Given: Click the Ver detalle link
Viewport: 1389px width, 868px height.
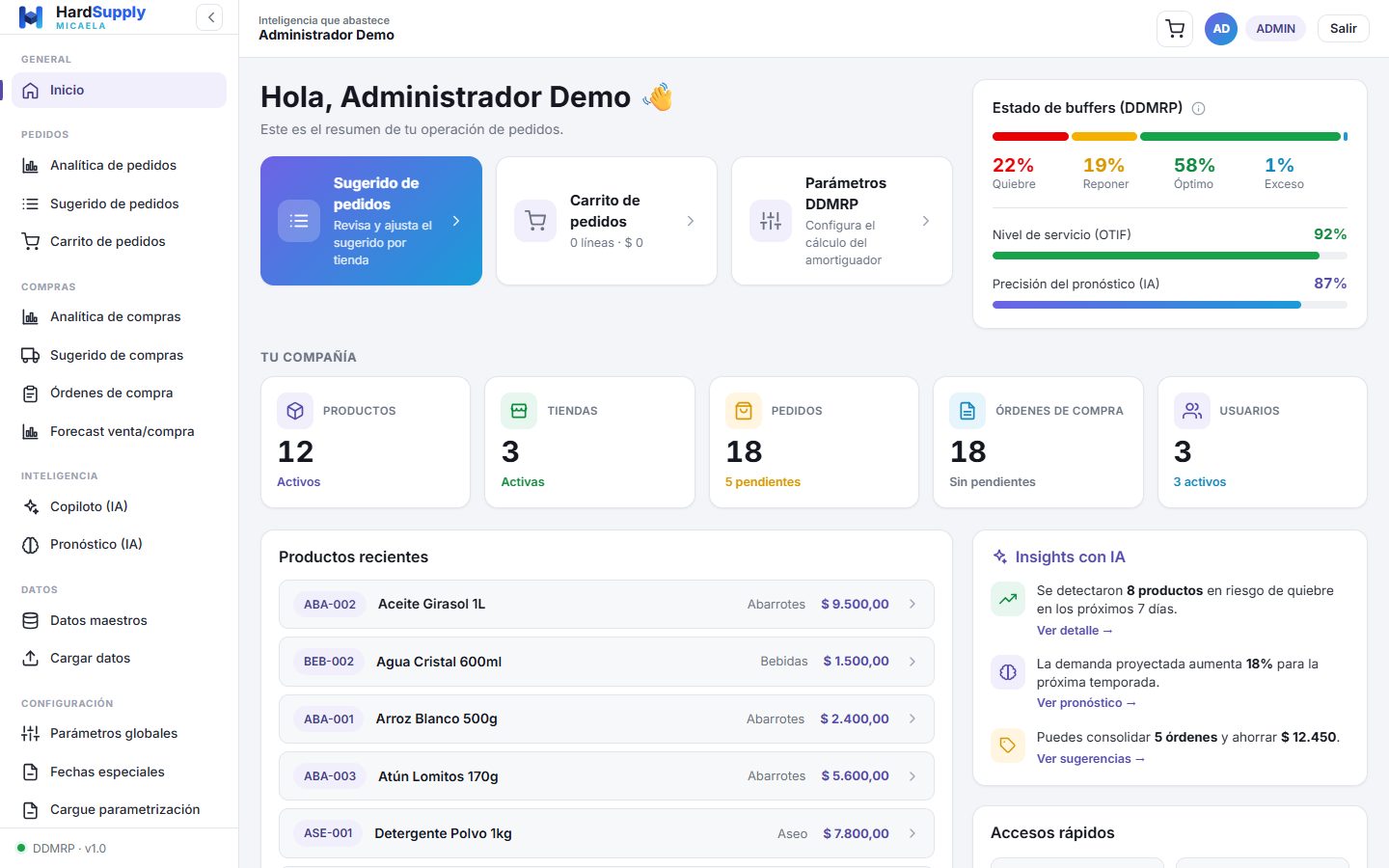Looking at the screenshot, I should tap(1075, 631).
